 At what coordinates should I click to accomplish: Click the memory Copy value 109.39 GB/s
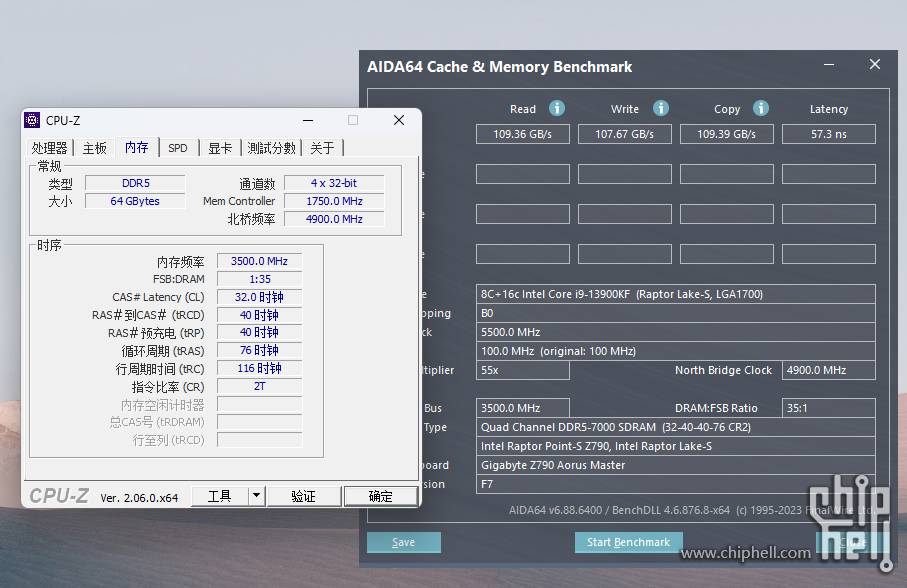(727, 134)
